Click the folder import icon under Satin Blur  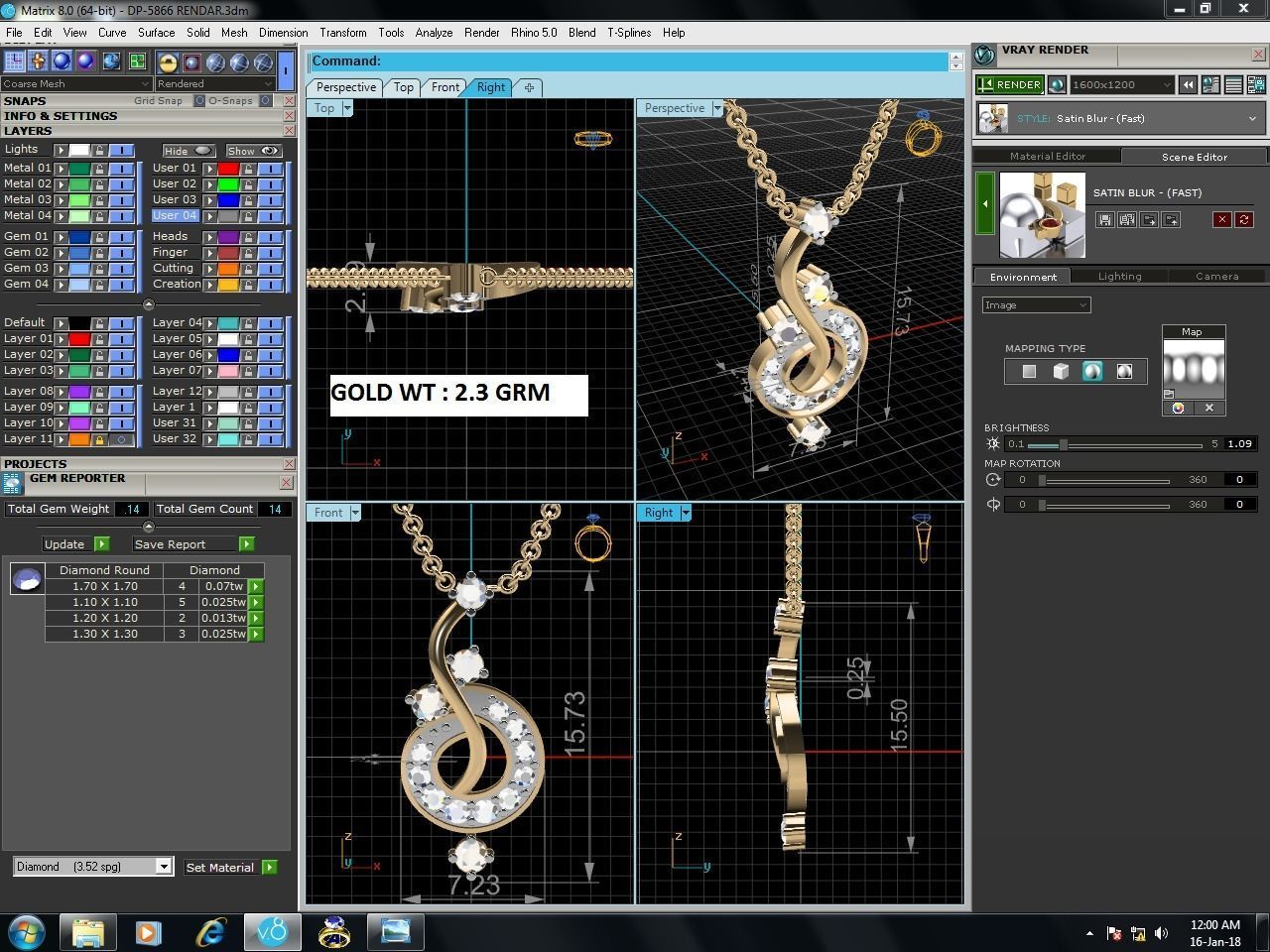coord(1149,219)
